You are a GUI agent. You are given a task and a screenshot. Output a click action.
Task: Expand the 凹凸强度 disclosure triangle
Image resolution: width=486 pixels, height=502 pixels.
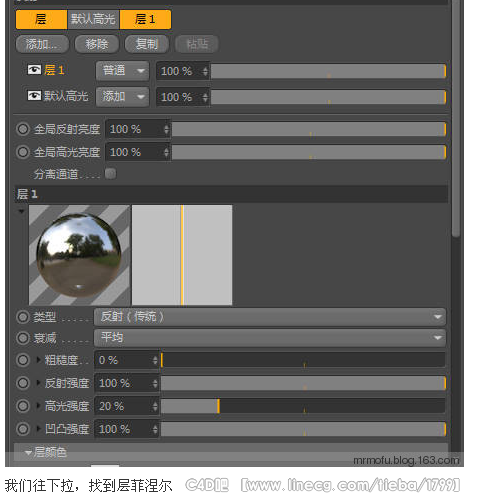38,428
